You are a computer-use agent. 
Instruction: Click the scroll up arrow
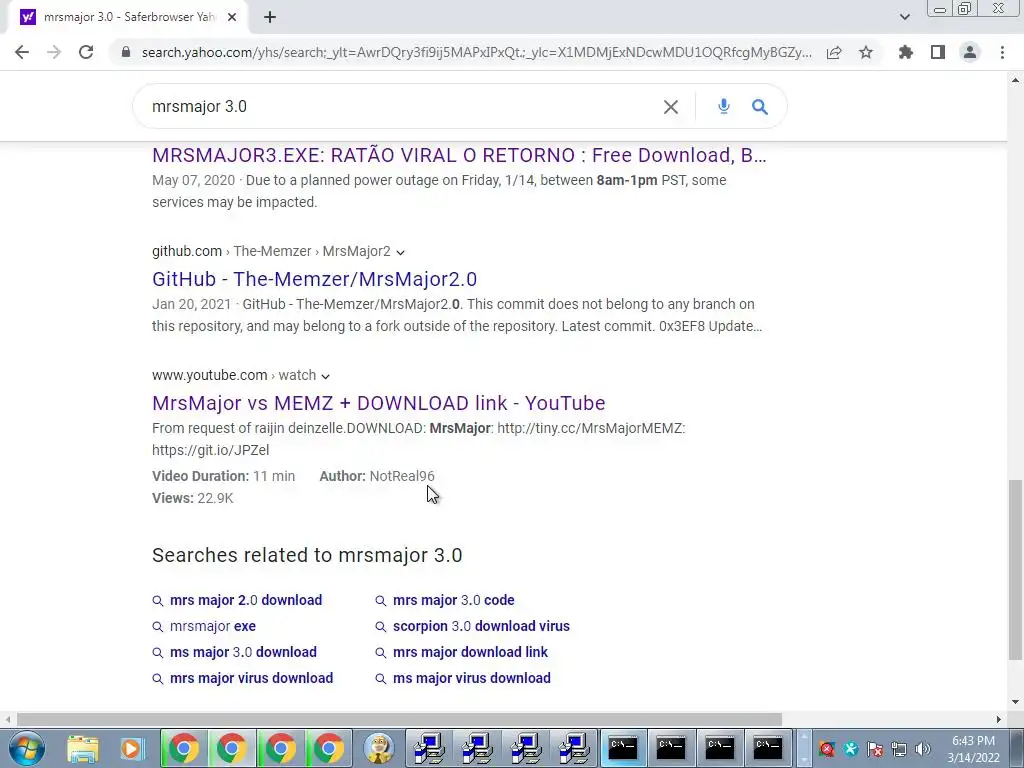[1015, 80]
